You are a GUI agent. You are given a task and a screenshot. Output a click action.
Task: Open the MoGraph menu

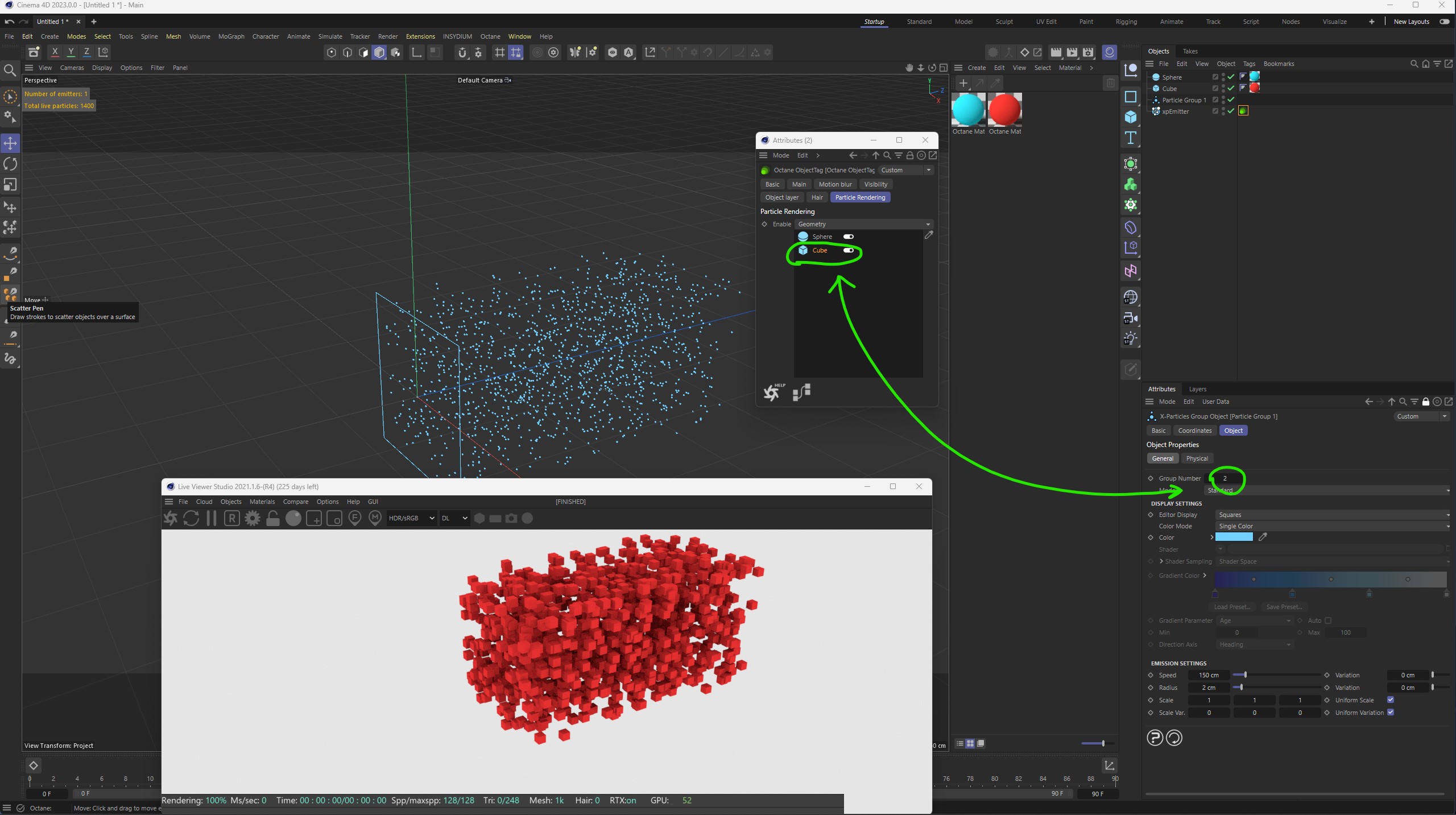[x=231, y=36]
